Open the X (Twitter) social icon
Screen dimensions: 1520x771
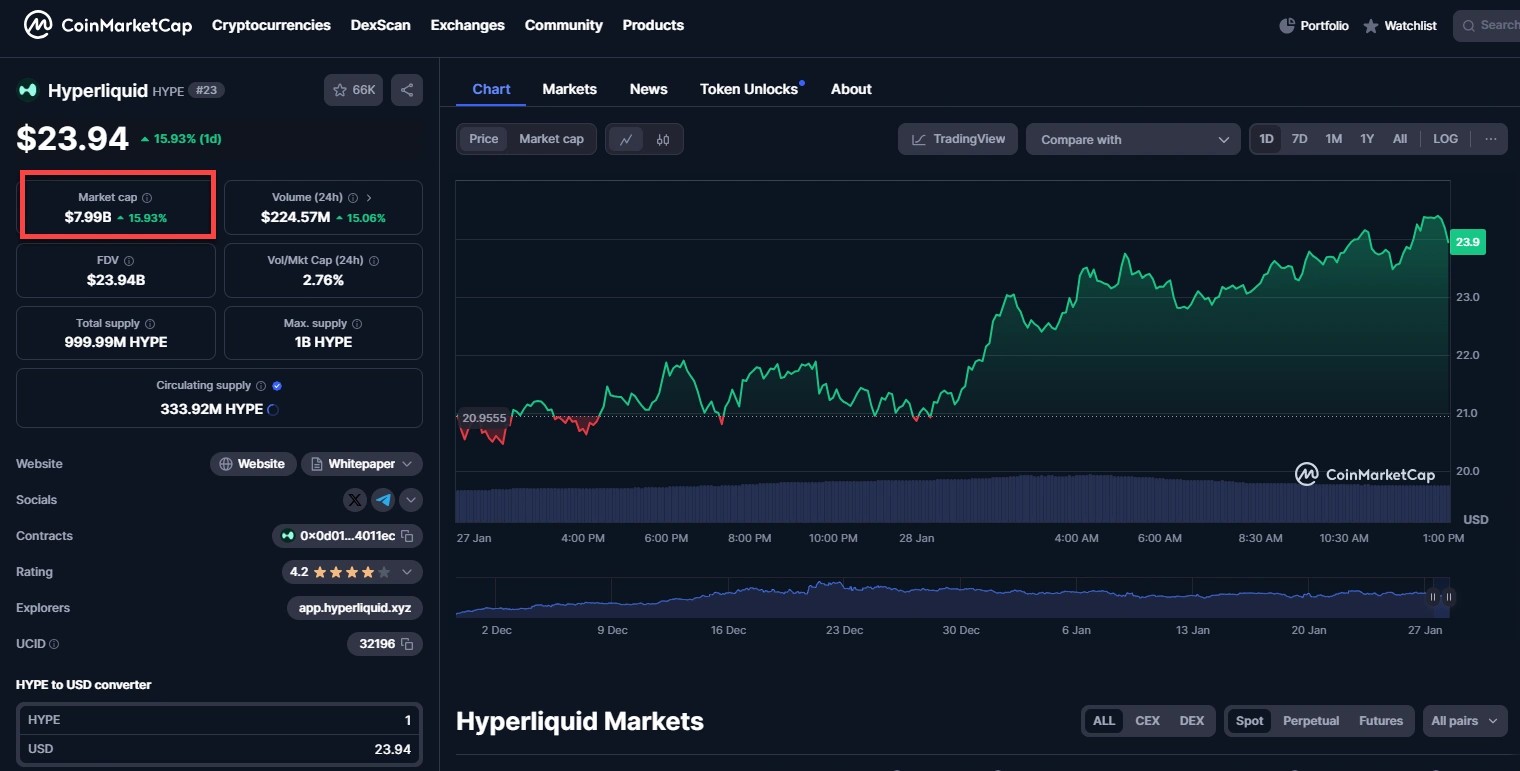pos(355,500)
